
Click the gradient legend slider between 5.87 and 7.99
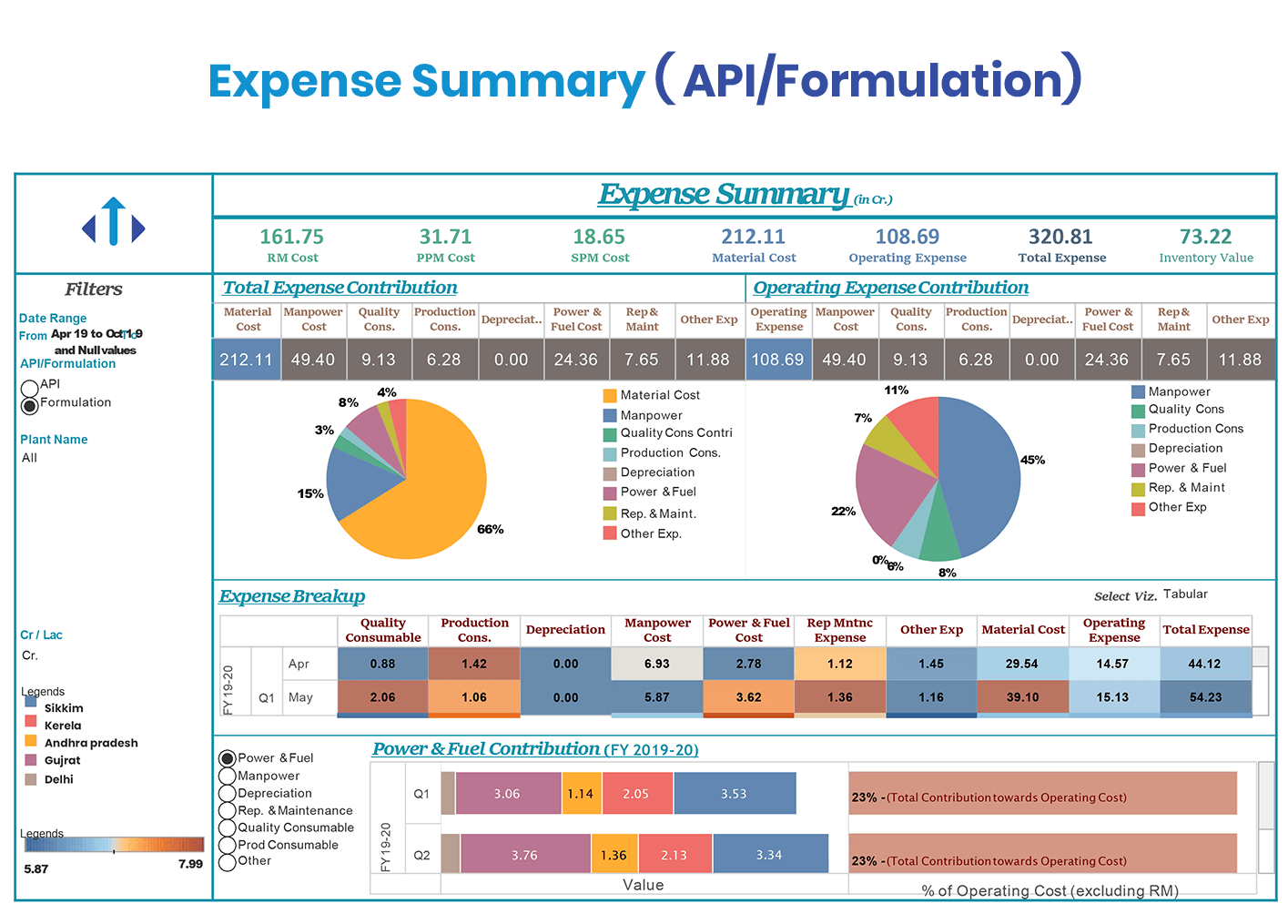click(114, 845)
